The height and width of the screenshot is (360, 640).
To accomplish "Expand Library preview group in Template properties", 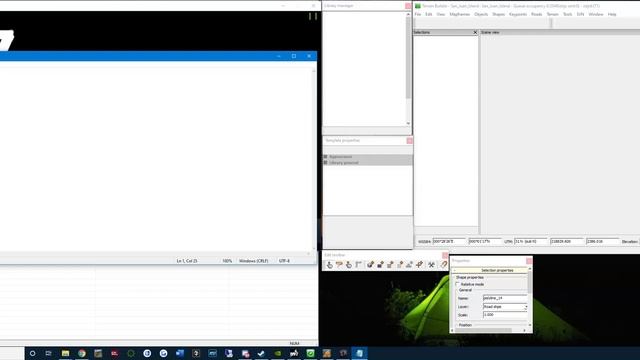I will pyautogui.click(x=326, y=162).
